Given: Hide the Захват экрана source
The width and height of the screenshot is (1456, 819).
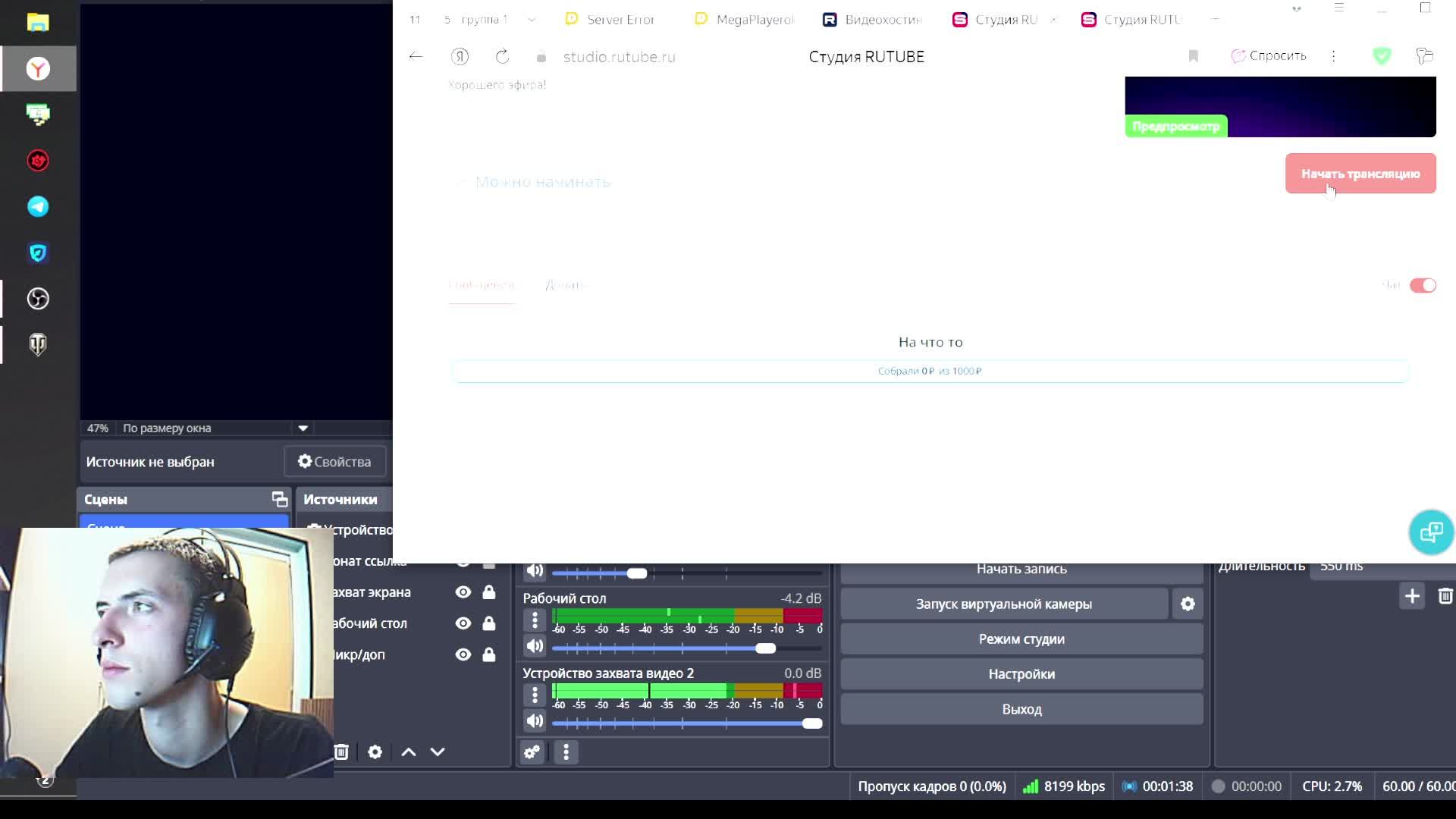Looking at the screenshot, I should point(463,592).
